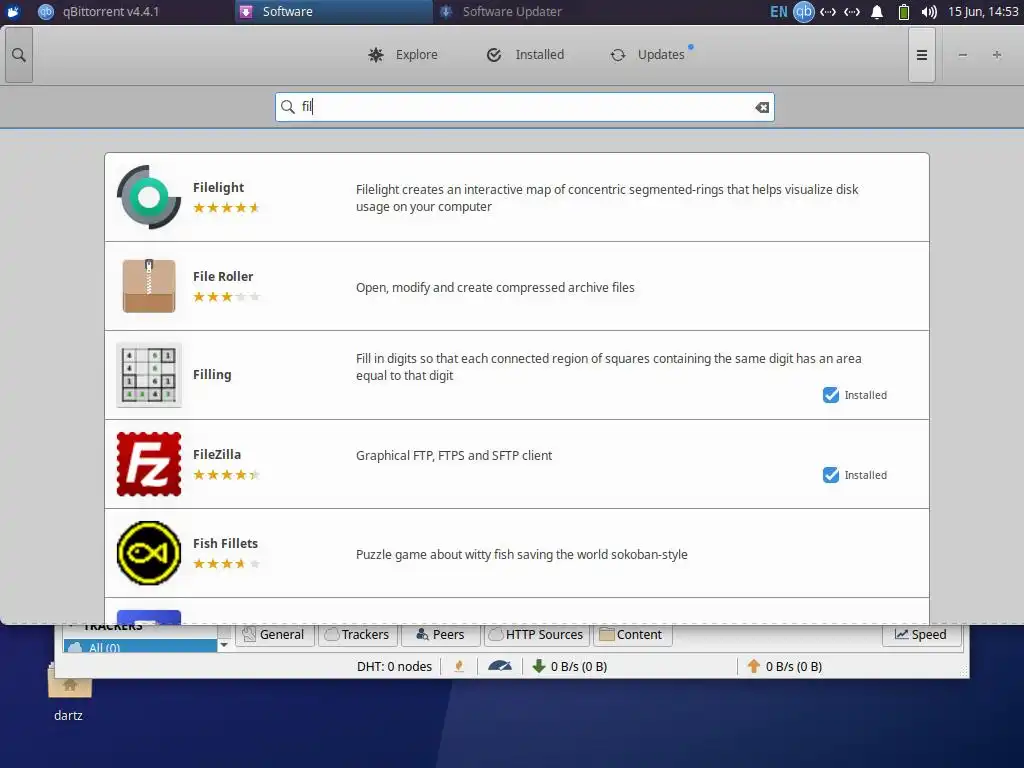Select the Filling title
Viewport: 1024px width, 768px height.
[x=212, y=374]
